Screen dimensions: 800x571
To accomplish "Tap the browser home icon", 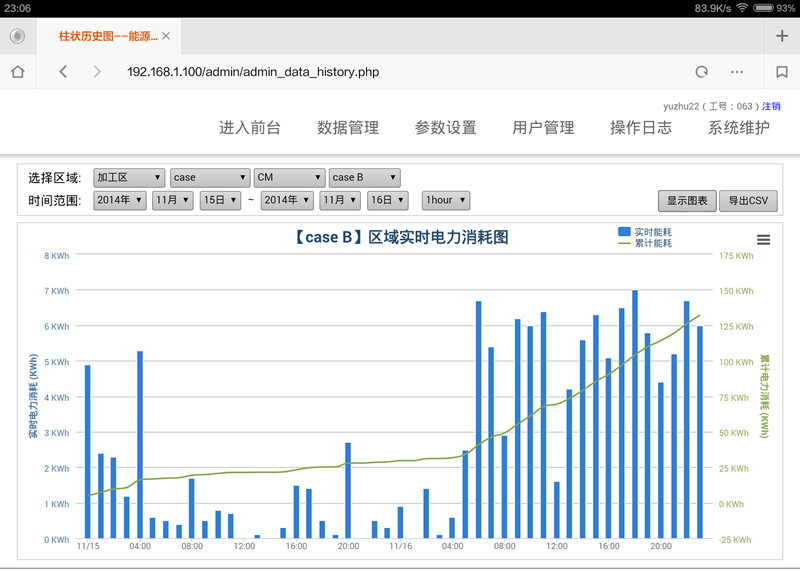I will (x=17, y=72).
